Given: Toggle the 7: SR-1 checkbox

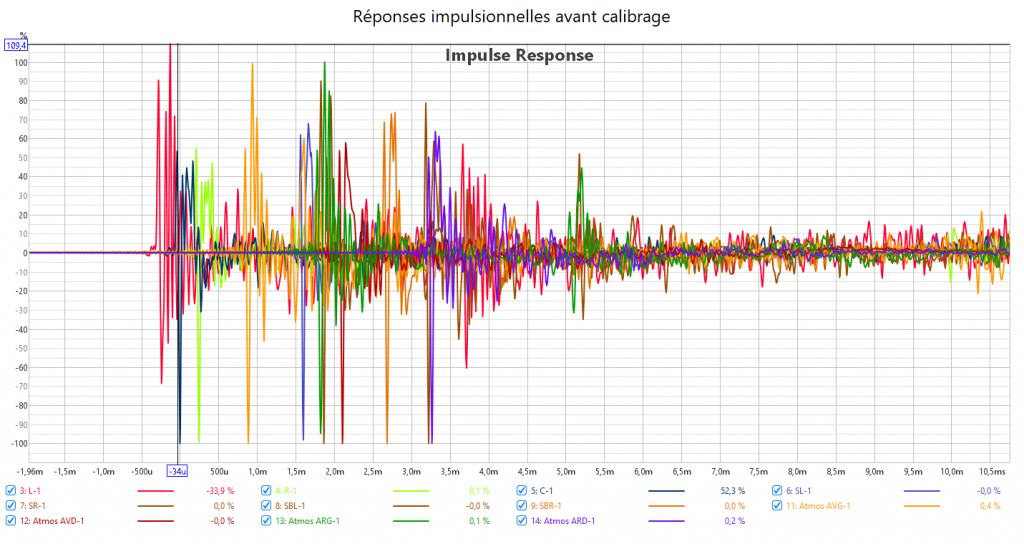Looking at the screenshot, I should (x=11, y=506).
